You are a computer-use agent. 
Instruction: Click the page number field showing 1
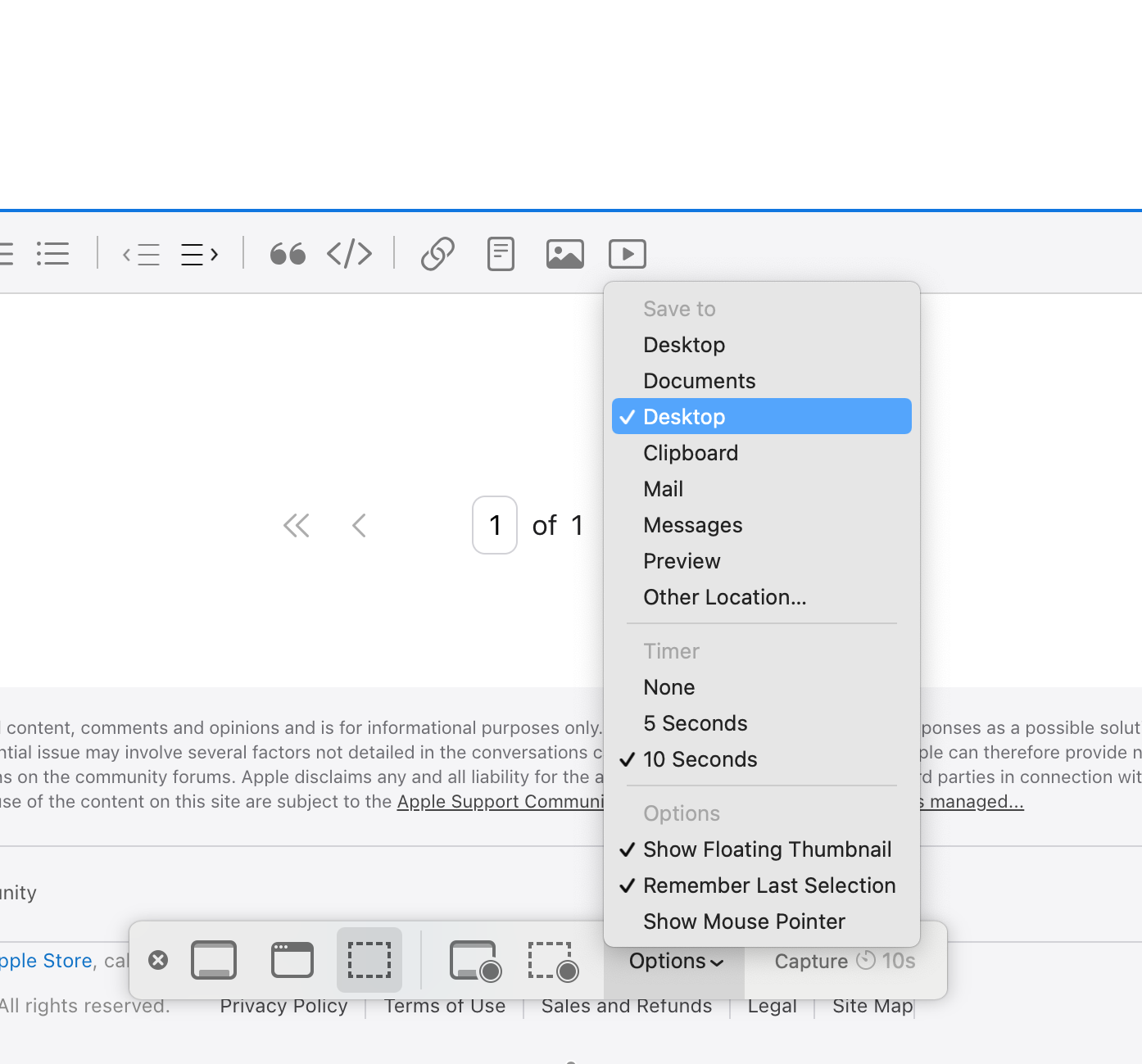coord(495,525)
